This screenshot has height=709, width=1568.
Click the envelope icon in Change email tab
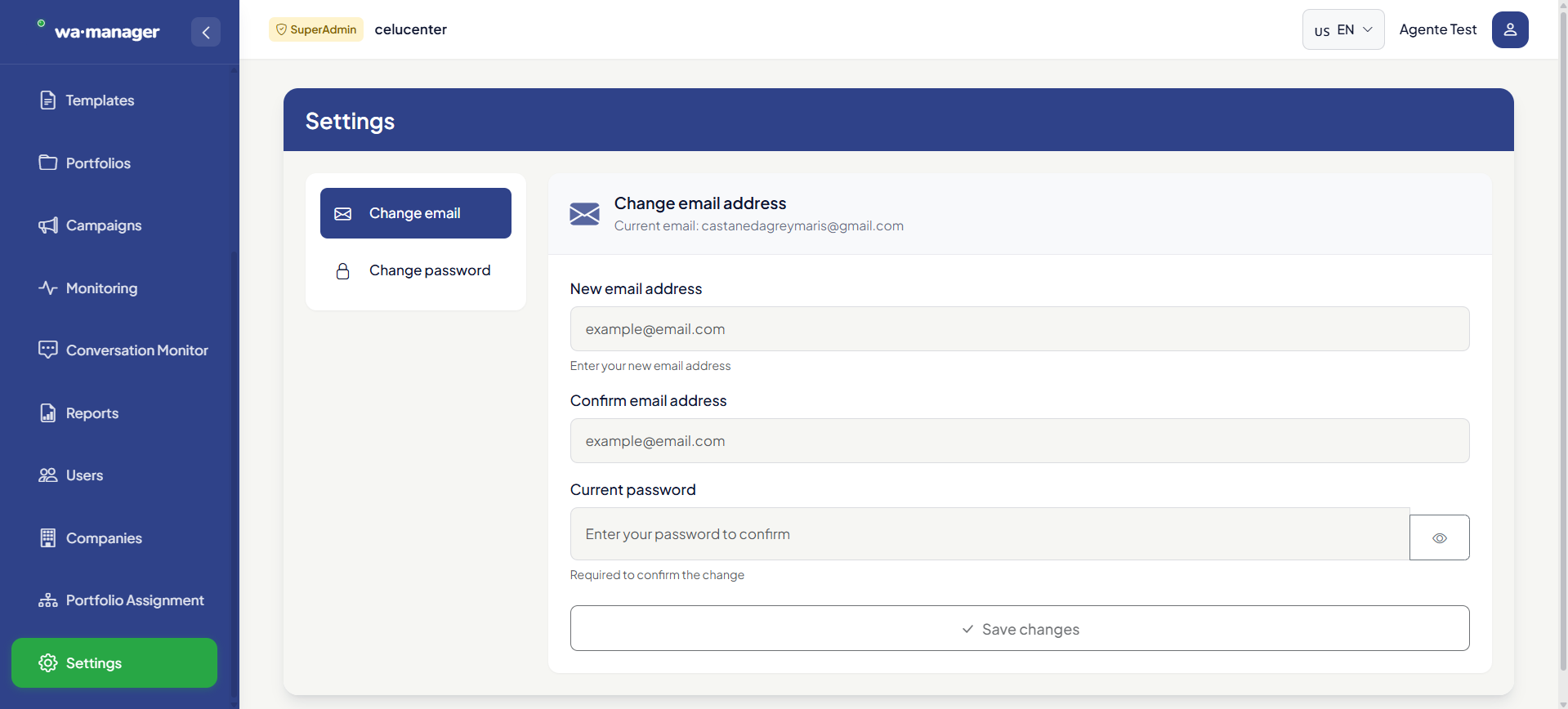pyautogui.click(x=343, y=213)
